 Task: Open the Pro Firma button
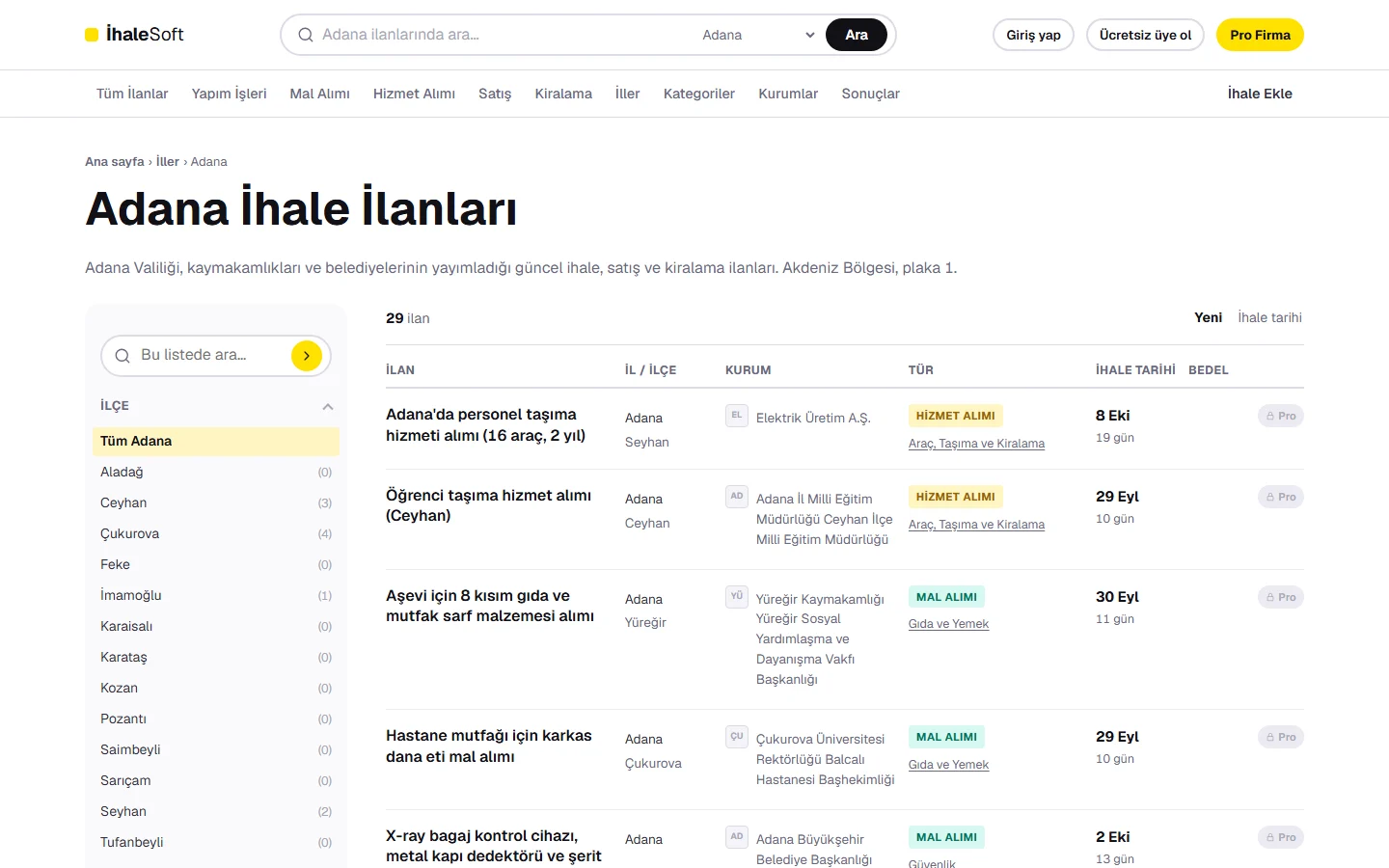1260,35
